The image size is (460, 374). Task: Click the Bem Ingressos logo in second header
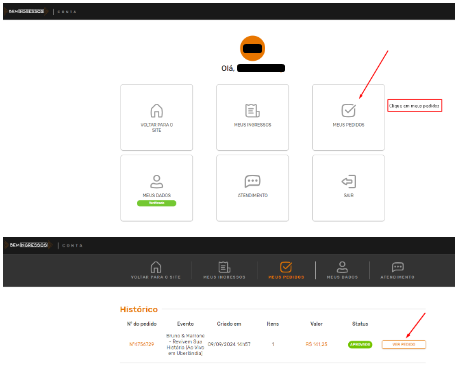point(29,245)
